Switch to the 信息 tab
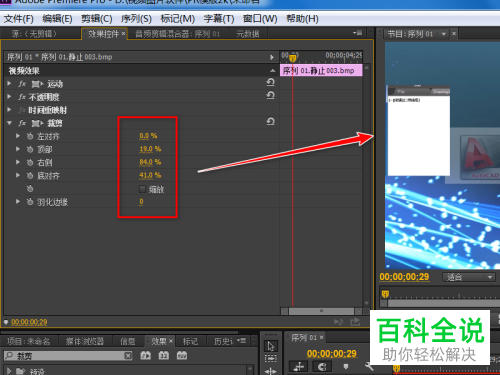Image resolution: width=500 pixels, height=375 pixels. (127, 341)
